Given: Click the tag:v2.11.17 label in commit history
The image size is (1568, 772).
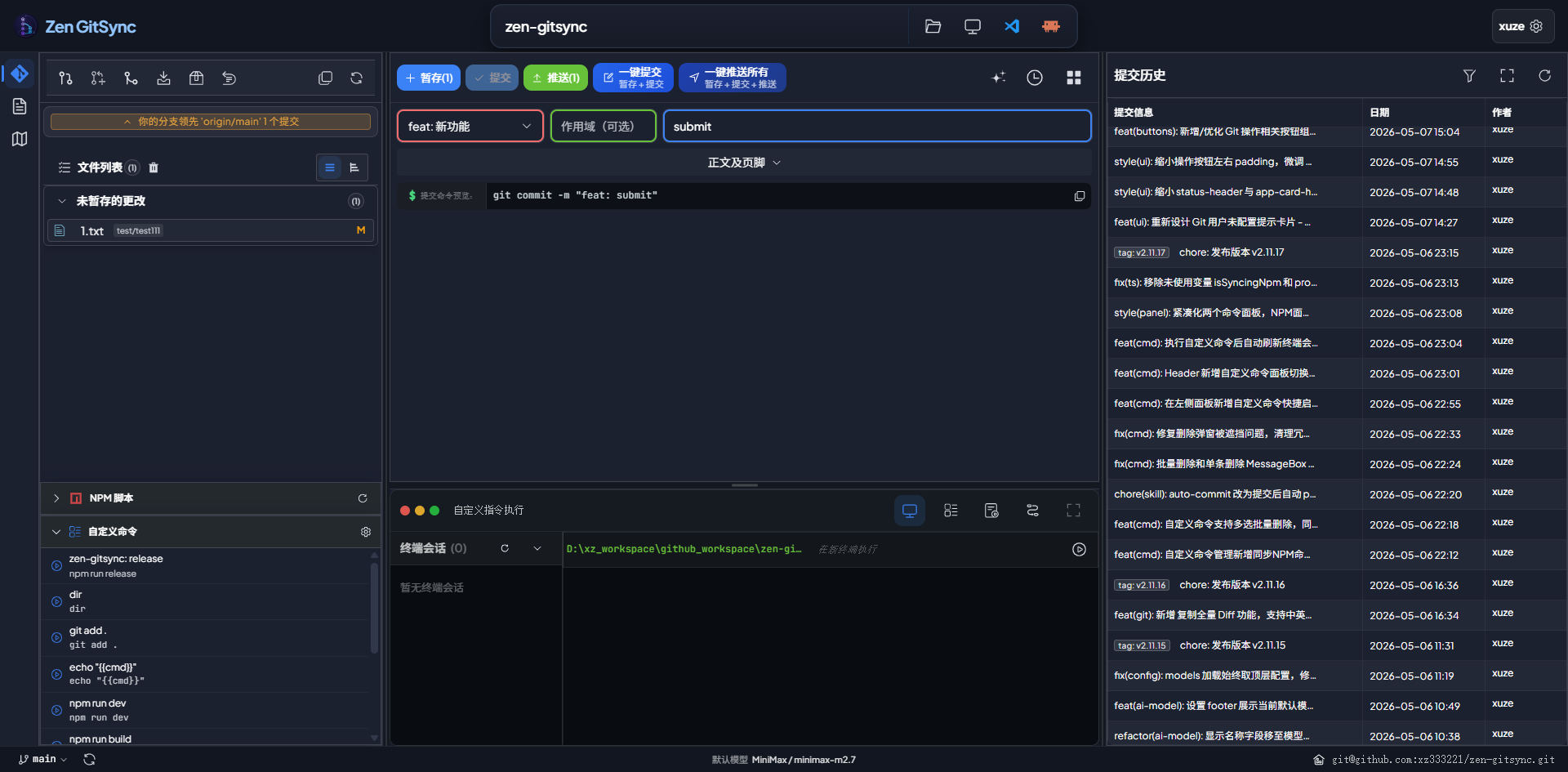Looking at the screenshot, I should (x=1142, y=253).
